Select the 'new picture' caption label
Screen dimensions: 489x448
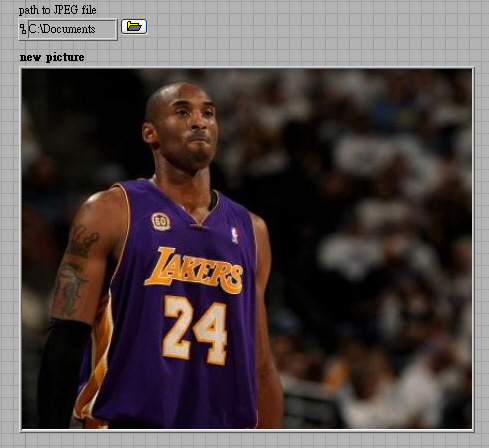[x=52, y=57]
